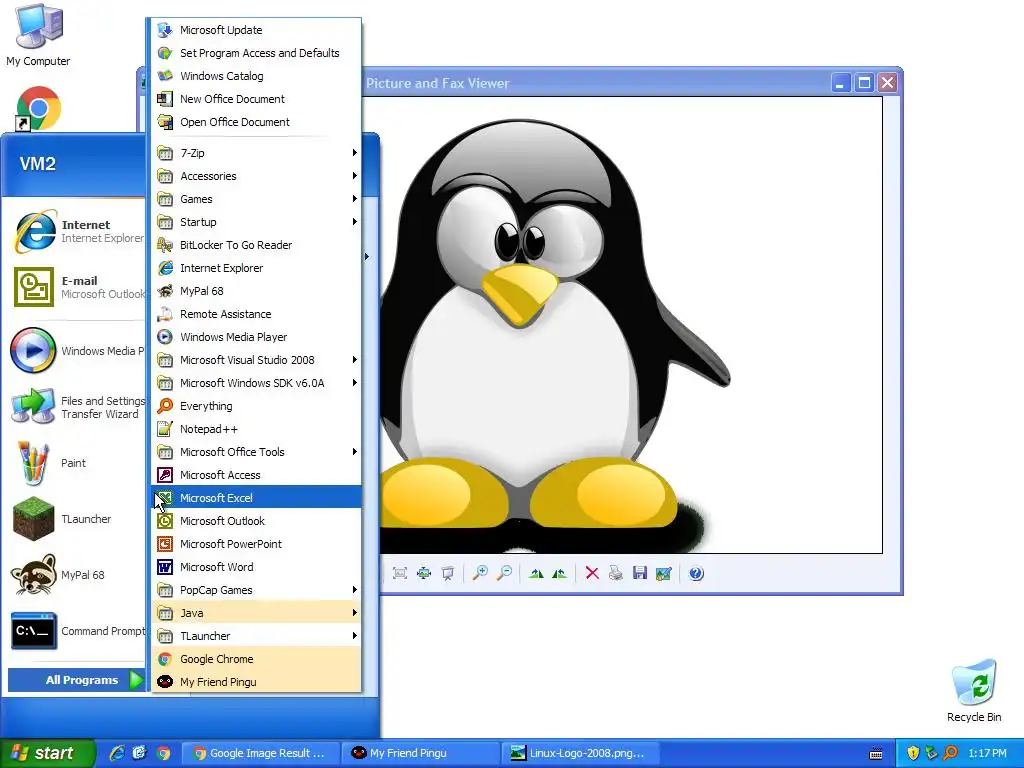
Task: Click Everything search icon in system tray
Action: tap(950, 753)
